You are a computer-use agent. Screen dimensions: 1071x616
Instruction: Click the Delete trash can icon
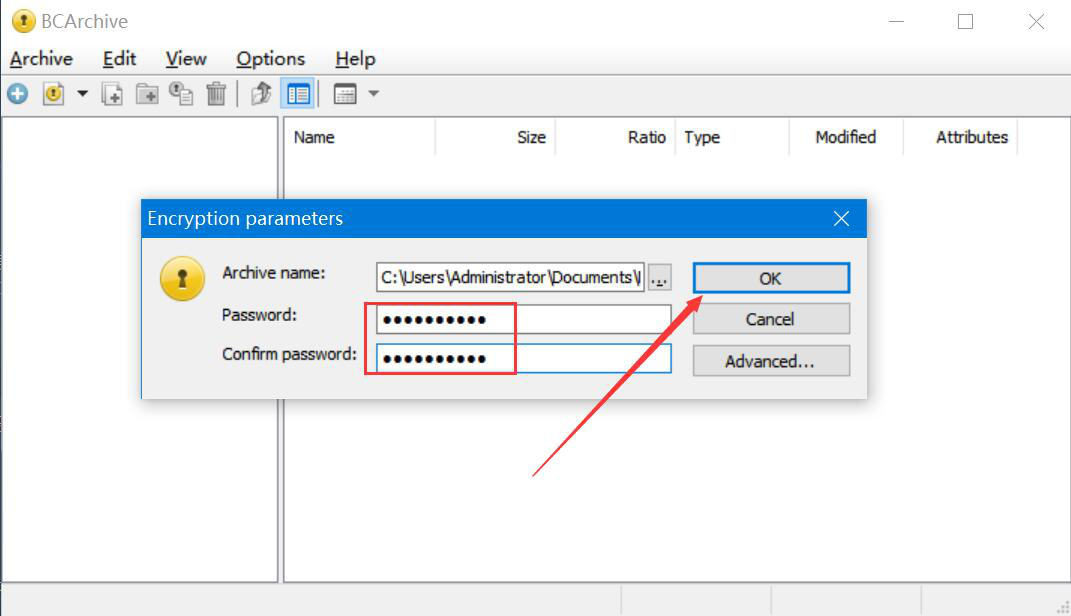216,94
